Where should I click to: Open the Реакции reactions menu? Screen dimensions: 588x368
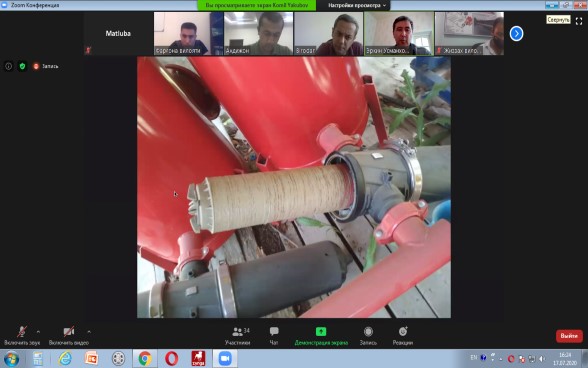tap(403, 336)
